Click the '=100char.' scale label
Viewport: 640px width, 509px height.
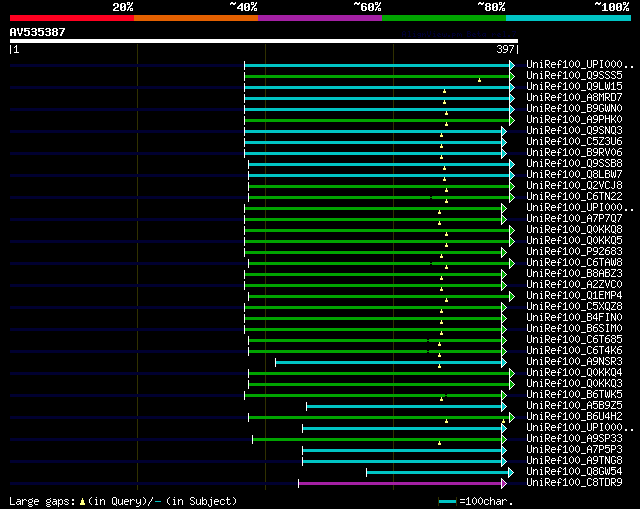(x=486, y=502)
